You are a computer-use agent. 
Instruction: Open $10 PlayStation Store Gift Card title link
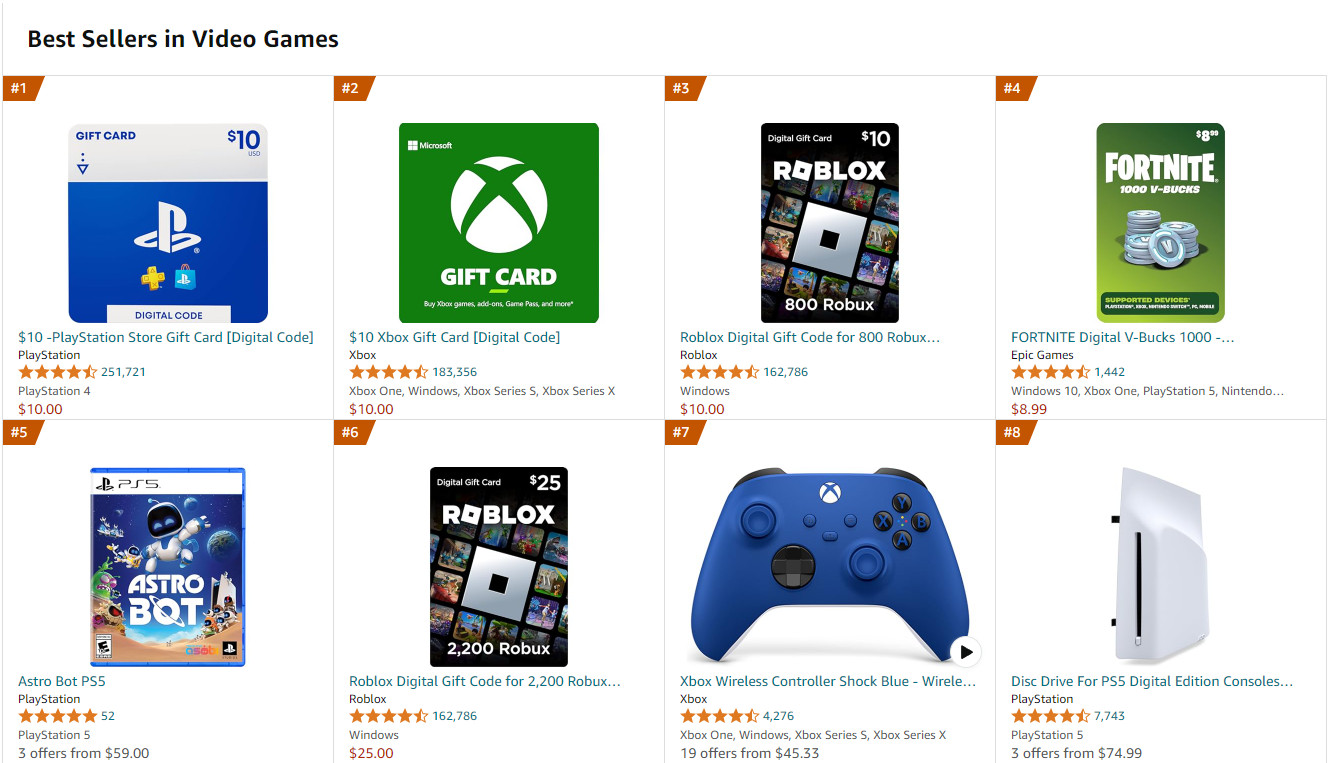point(166,337)
